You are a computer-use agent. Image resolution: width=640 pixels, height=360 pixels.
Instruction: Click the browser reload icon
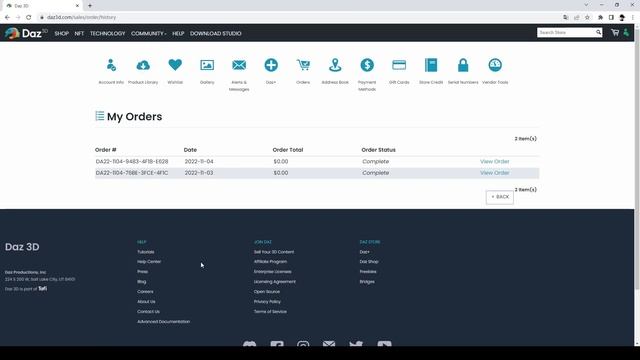click(x=29, y=17)
